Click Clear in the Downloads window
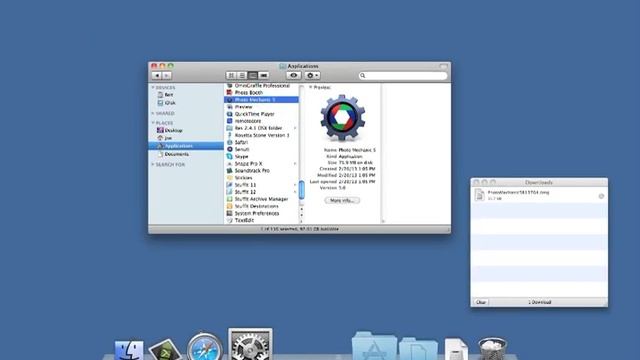The height and width of the screenshot is (360, 640). (481, 302)
